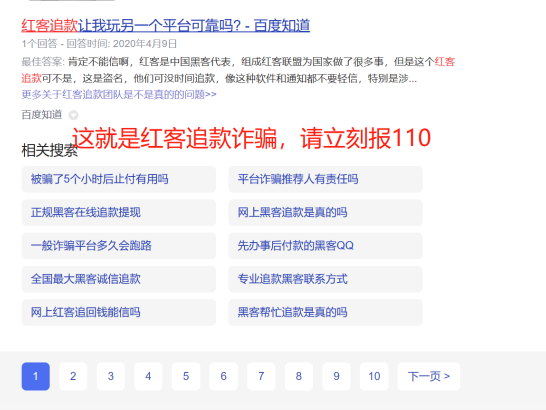The width and height of the screenshot is (546, 410).
Task: Go to results page 7
Action: pyautogui.click(x=261, y=376)
